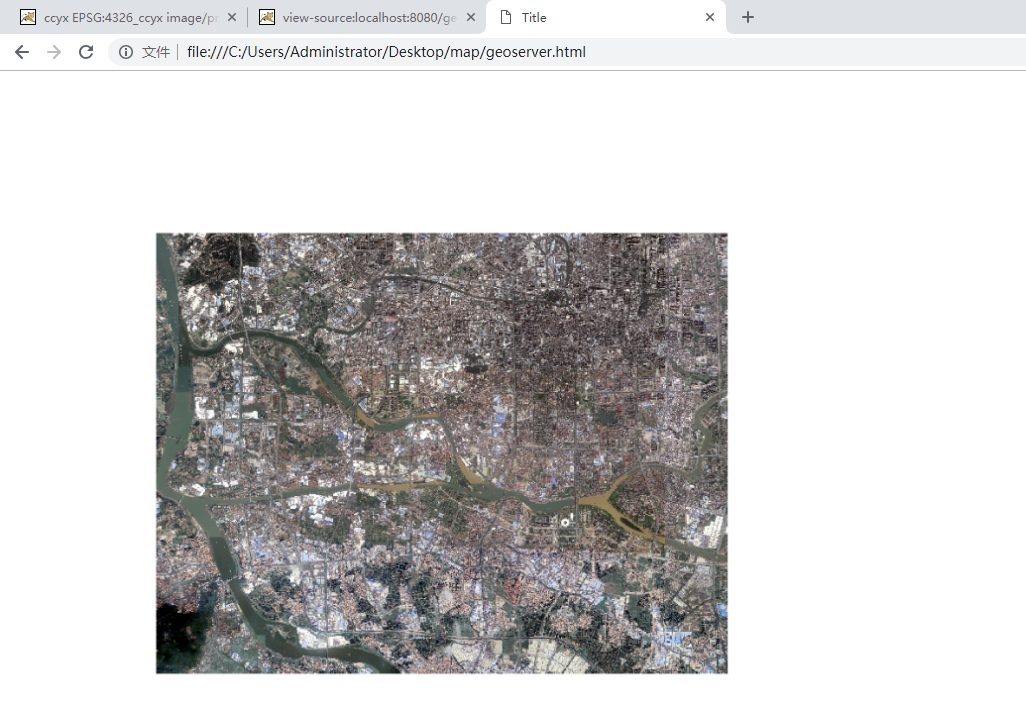Click the center of the satellite map image

pyautogui.click(x=441, y=452)
